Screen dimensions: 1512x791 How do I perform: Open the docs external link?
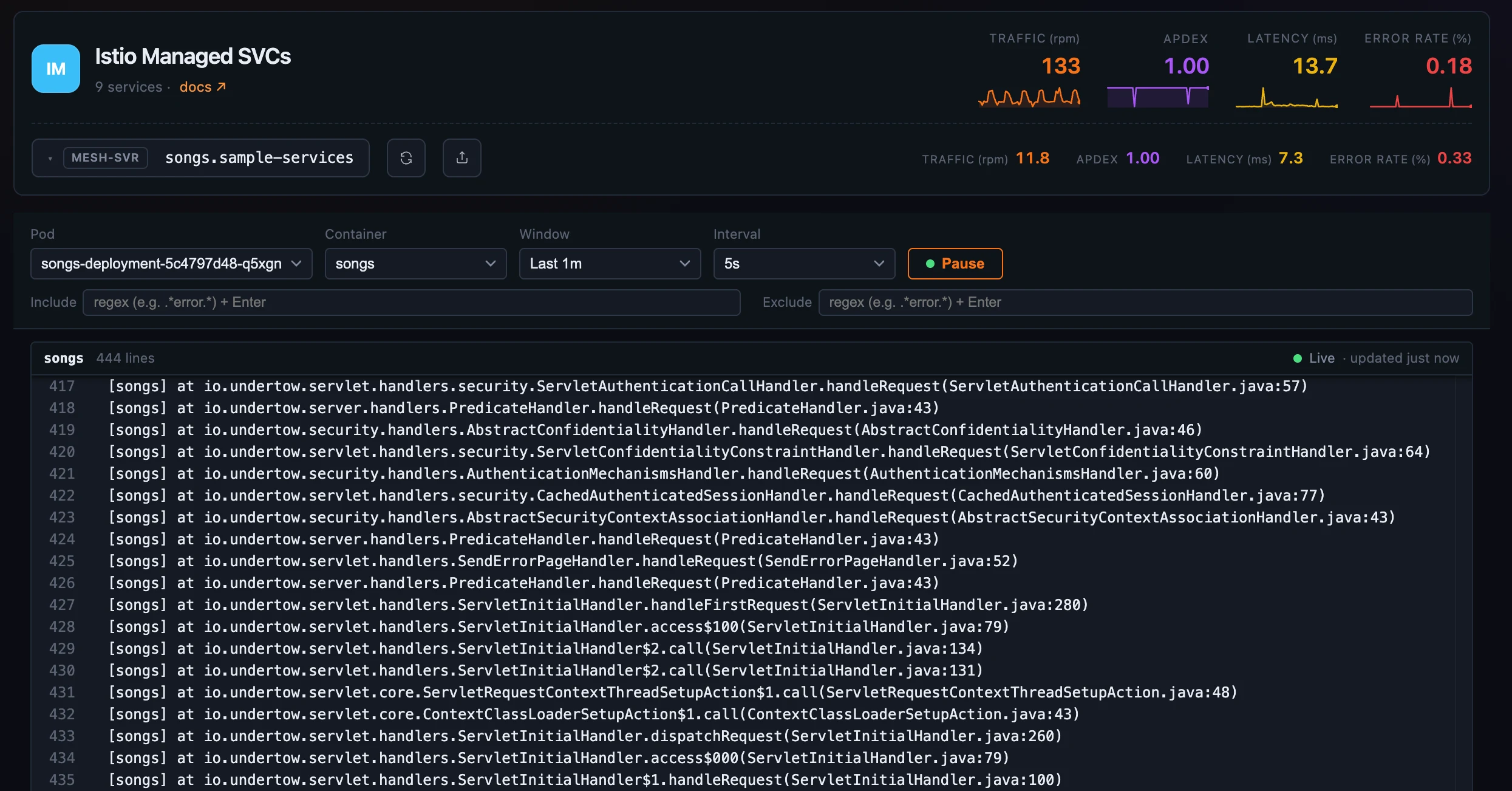click(x=203, y=87)
